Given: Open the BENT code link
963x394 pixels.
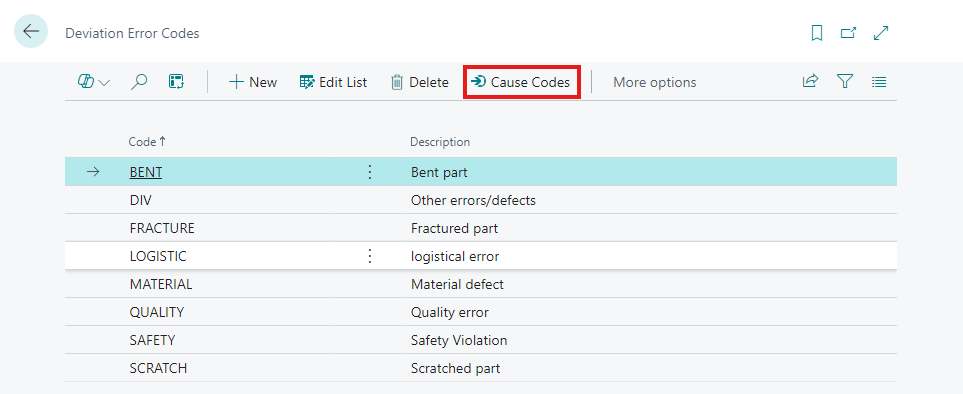Looking at the screenshot, I should (146, 172).
